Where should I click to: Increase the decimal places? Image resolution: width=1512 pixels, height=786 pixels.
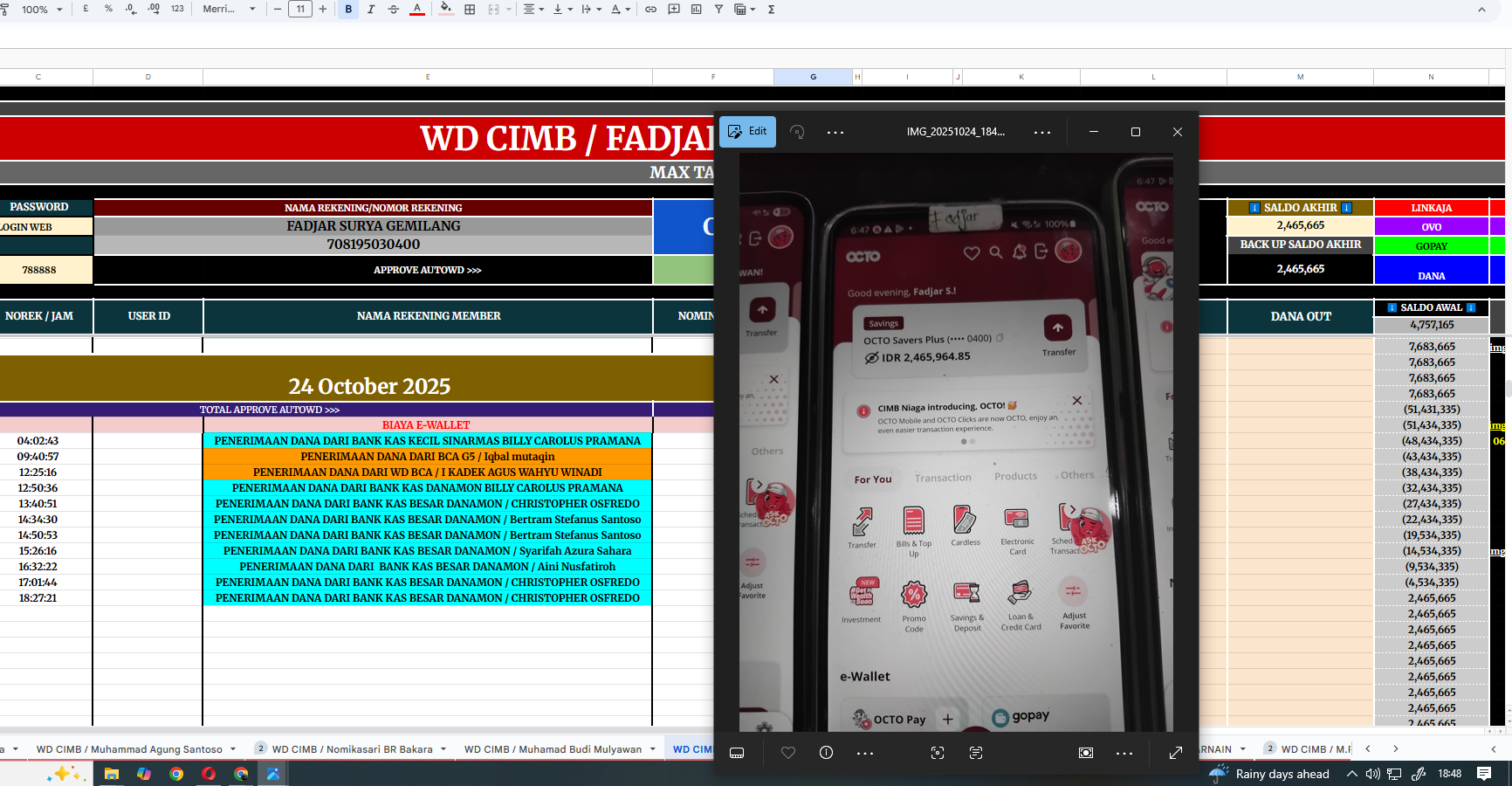pos(154,9)
